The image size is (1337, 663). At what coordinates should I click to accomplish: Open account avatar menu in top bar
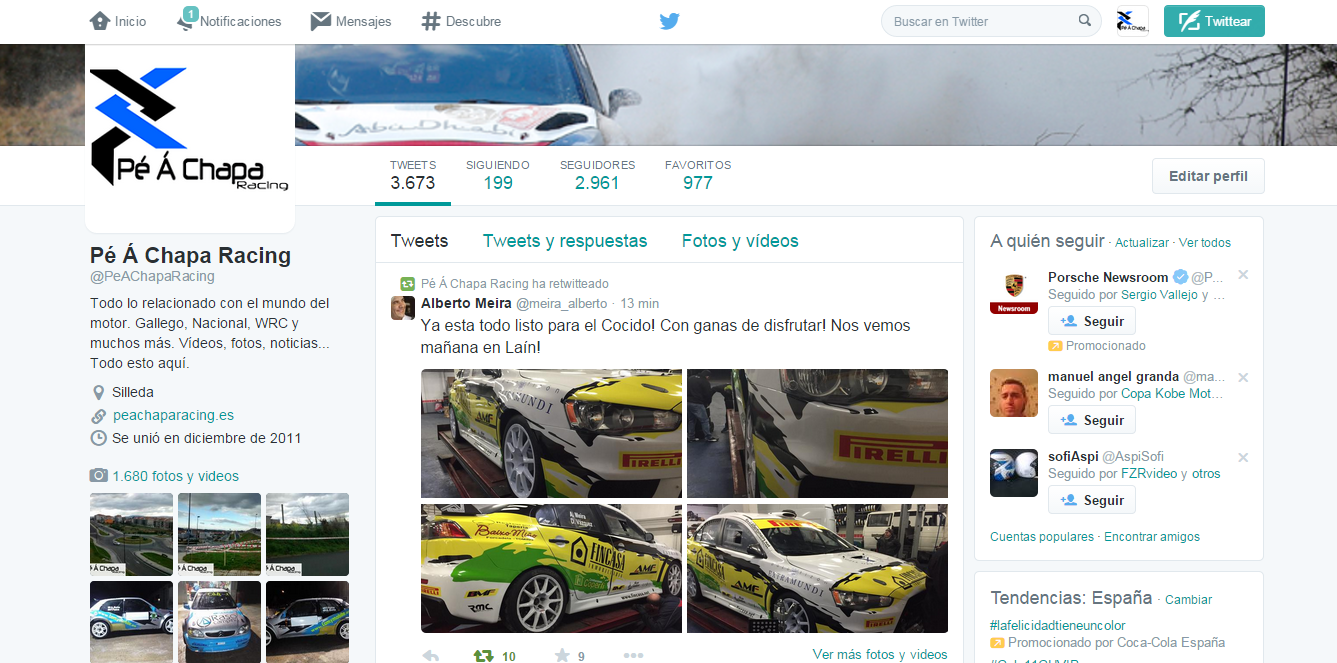1132,21
